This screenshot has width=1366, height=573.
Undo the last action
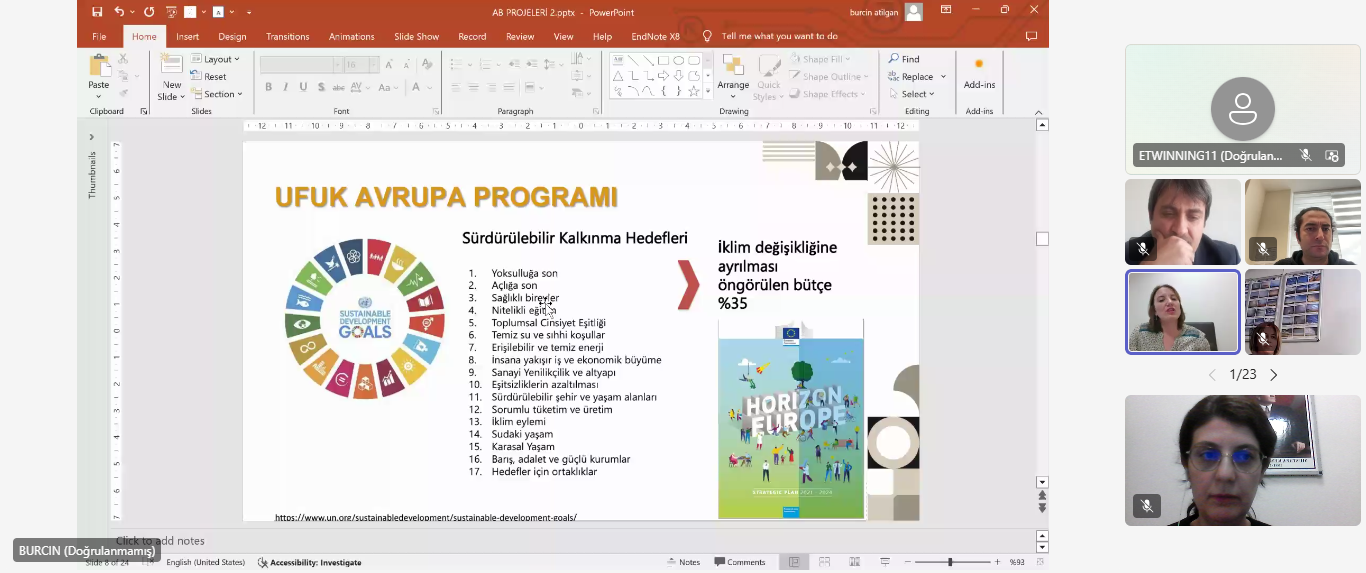[x=119, y=11]
